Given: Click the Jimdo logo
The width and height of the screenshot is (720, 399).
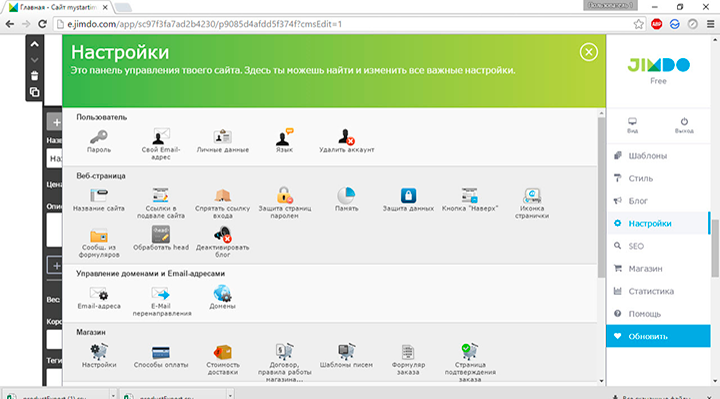Looking at the screenshot, I should (658, 65).
